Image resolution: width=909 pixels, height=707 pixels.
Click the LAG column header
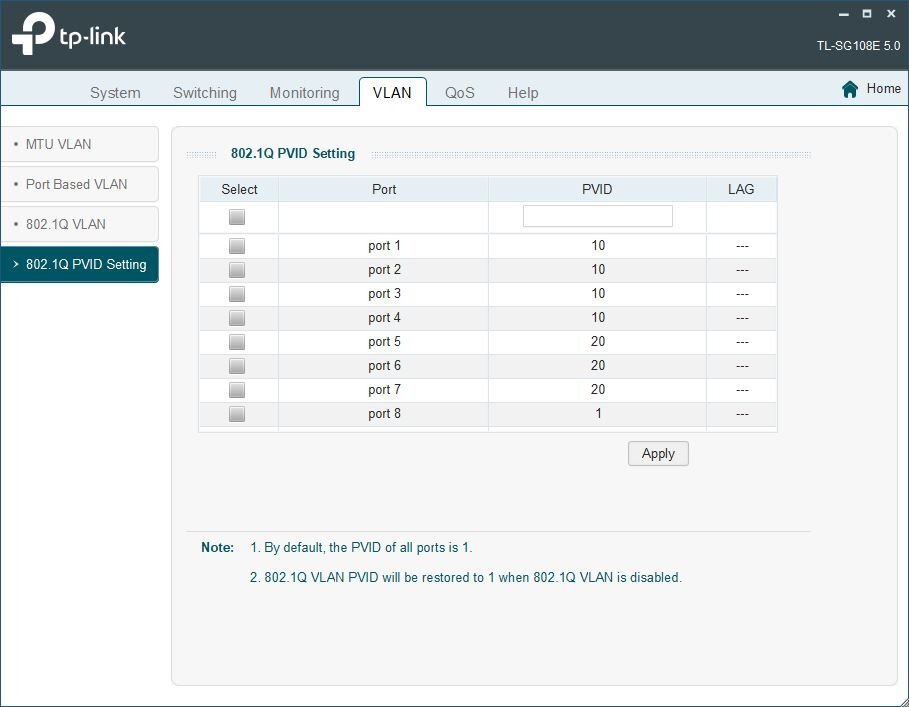coord(741,189)
